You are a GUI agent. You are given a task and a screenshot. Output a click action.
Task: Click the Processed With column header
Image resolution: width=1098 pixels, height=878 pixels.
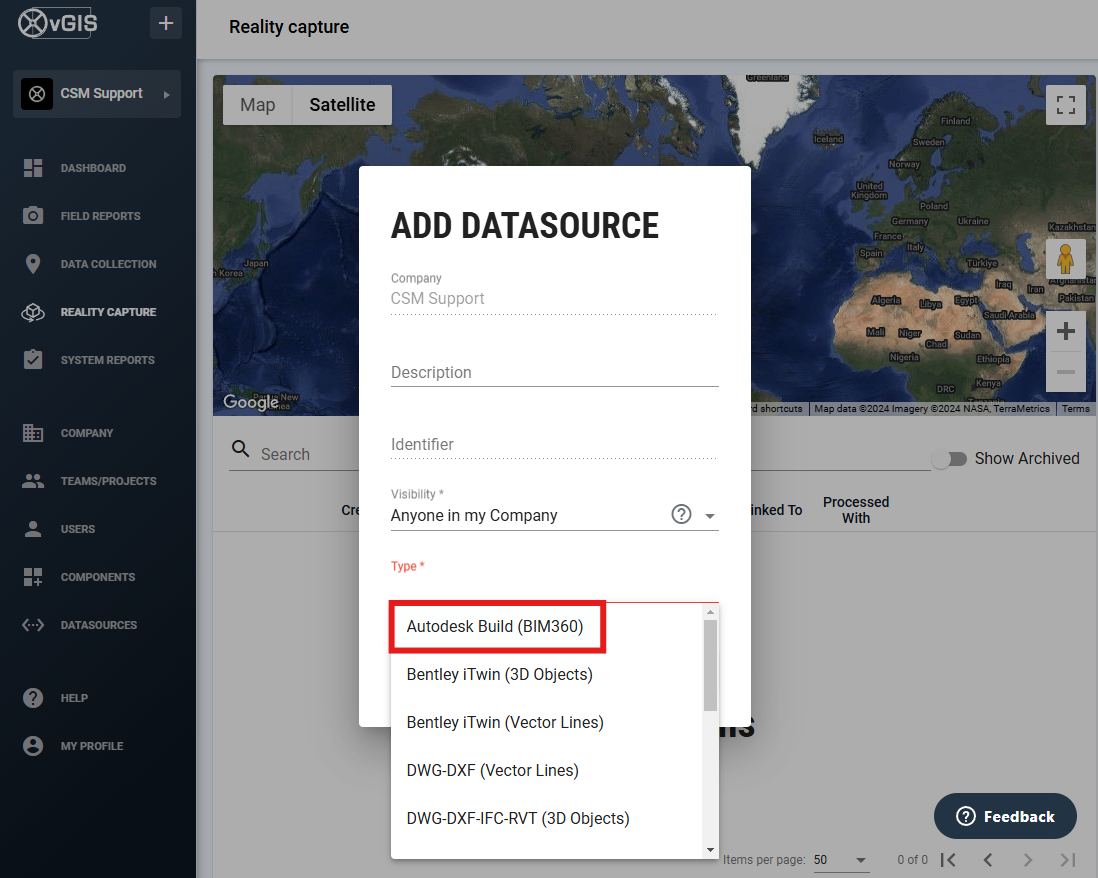[x=856, y=510]
